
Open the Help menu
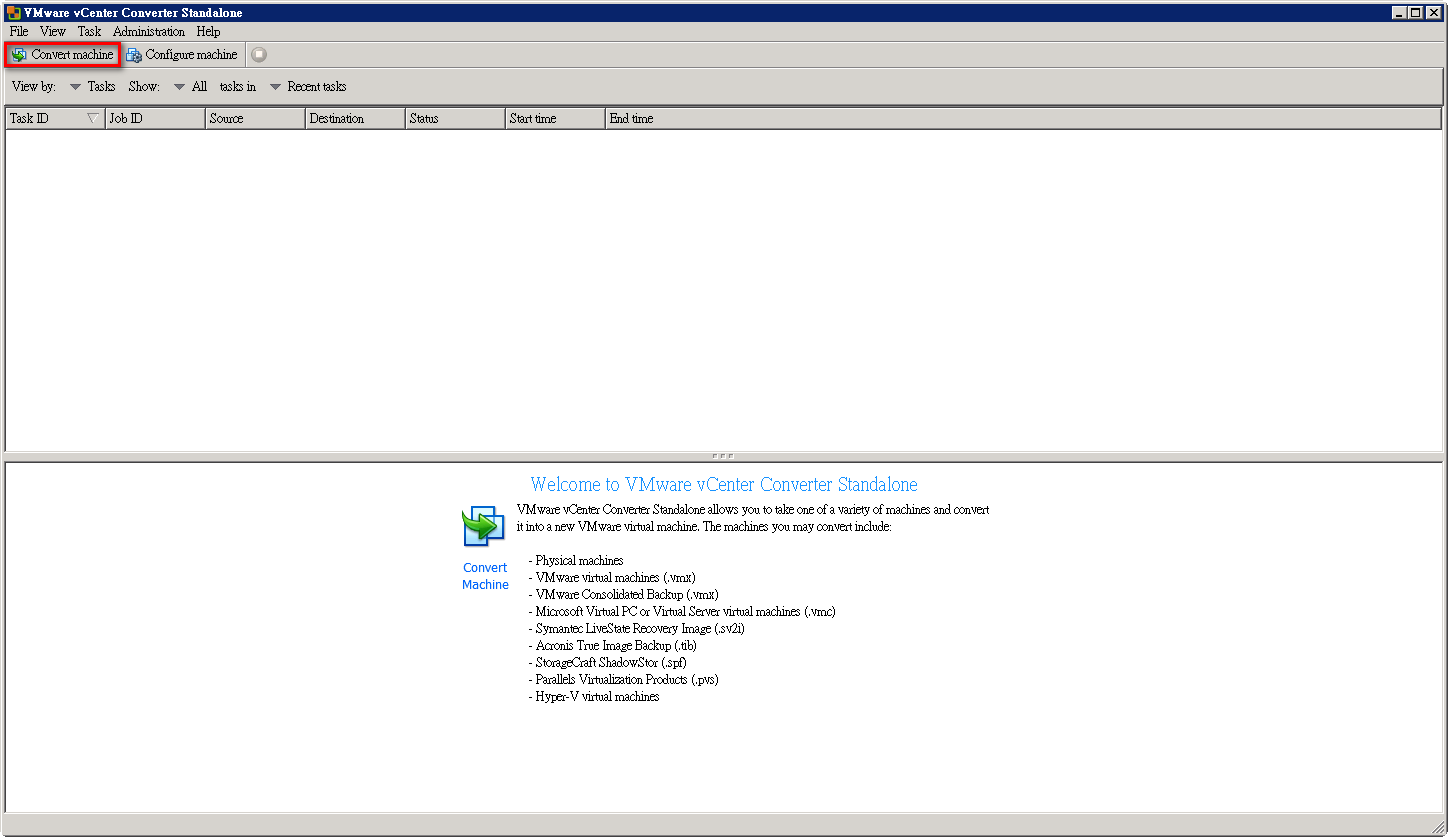coord(208,32)
